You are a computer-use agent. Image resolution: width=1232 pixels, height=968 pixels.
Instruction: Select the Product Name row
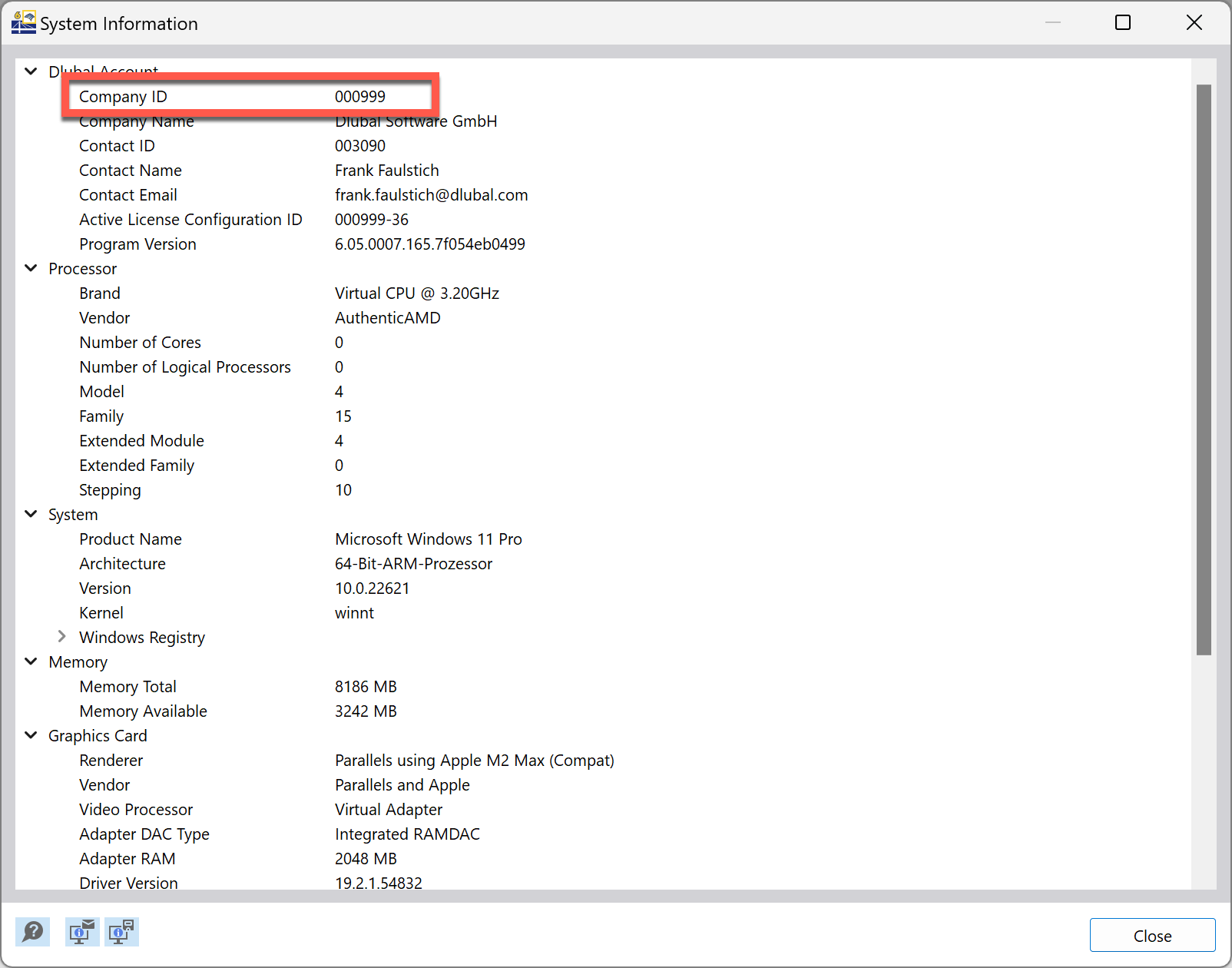coord(603,539)
